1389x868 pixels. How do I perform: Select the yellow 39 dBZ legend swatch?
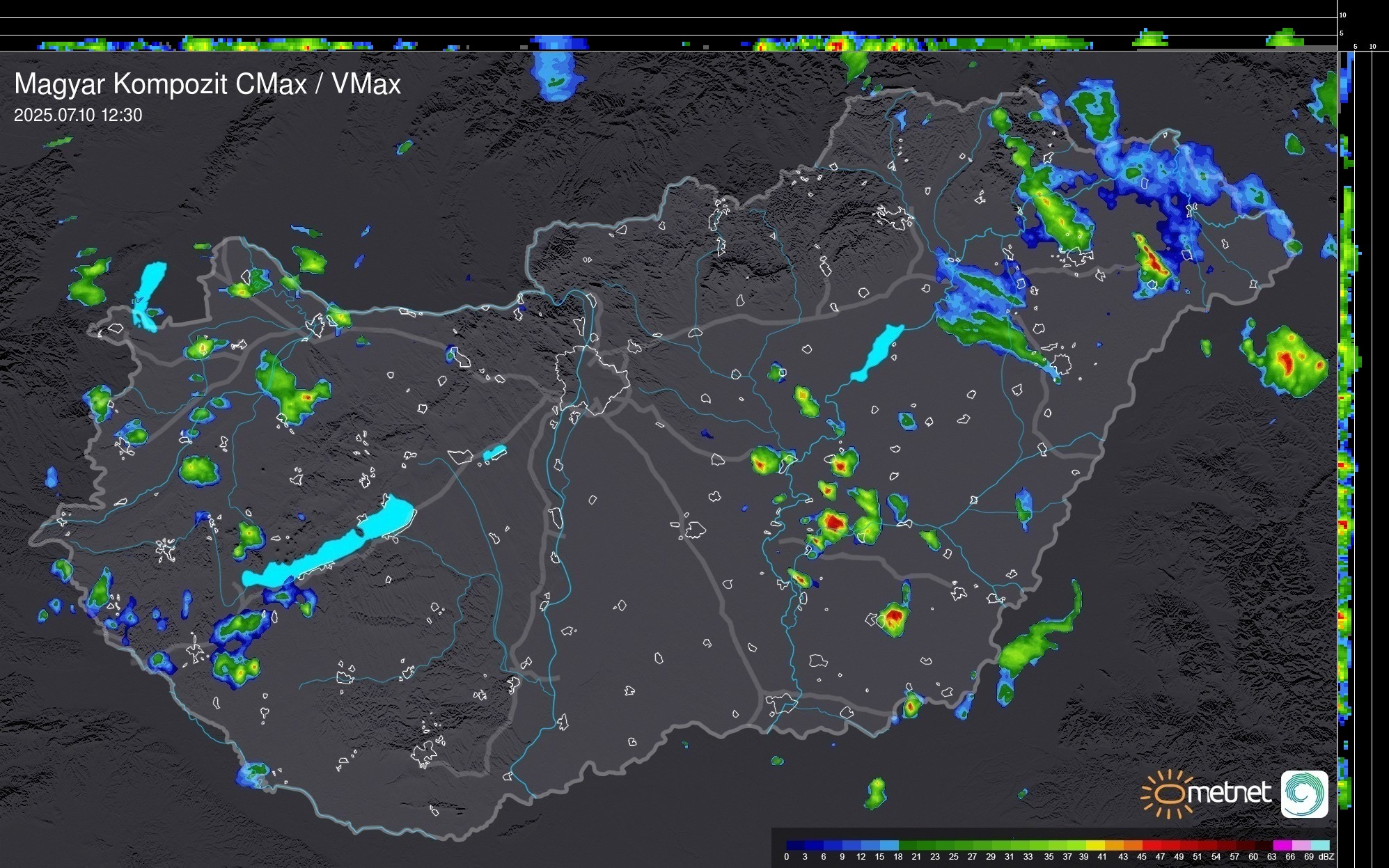tap(1096, 845)
